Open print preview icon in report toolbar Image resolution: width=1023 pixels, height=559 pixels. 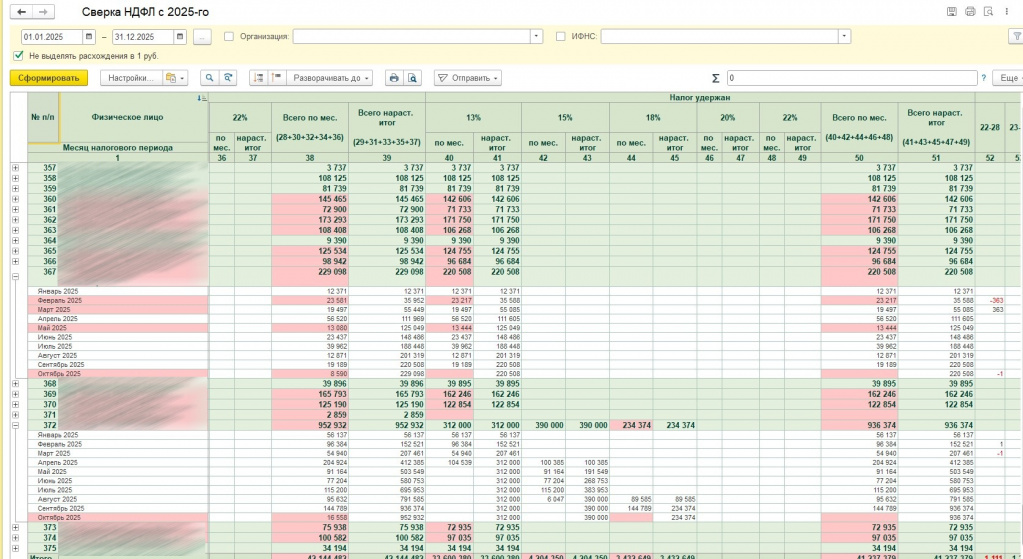pyautogui.click(x=413, y=78)
